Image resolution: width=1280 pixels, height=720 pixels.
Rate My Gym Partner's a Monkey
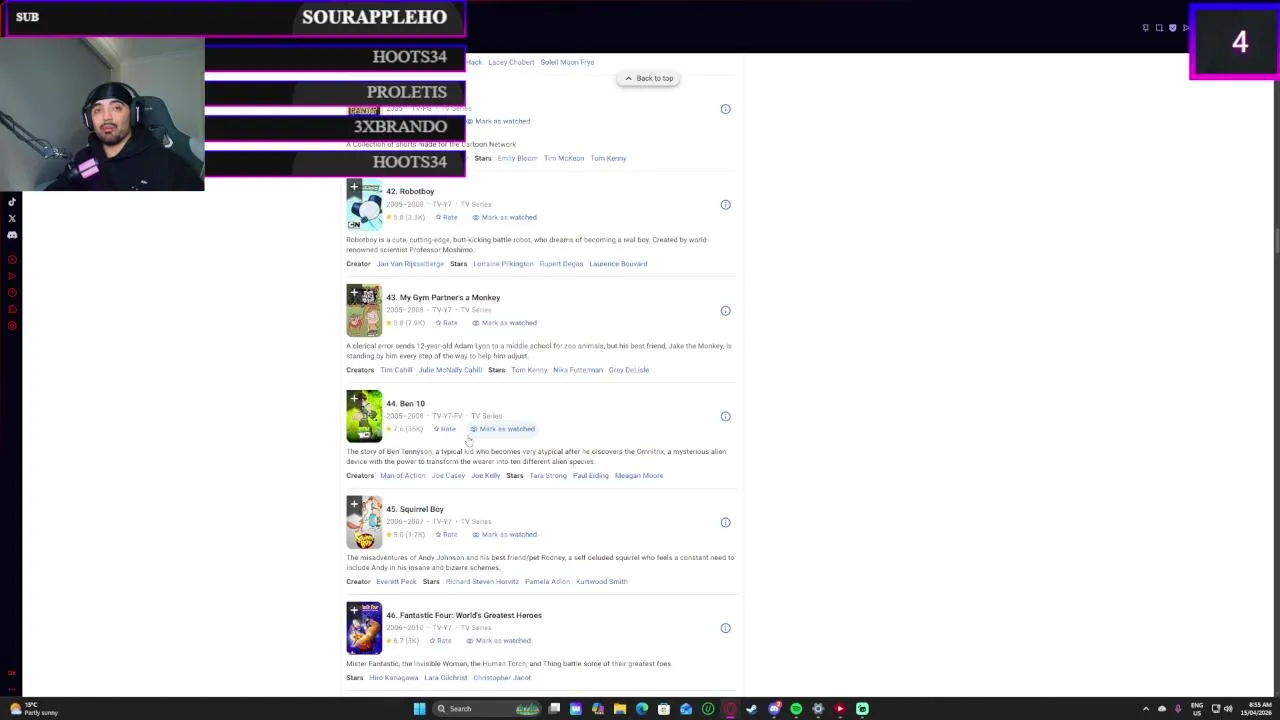446,323
